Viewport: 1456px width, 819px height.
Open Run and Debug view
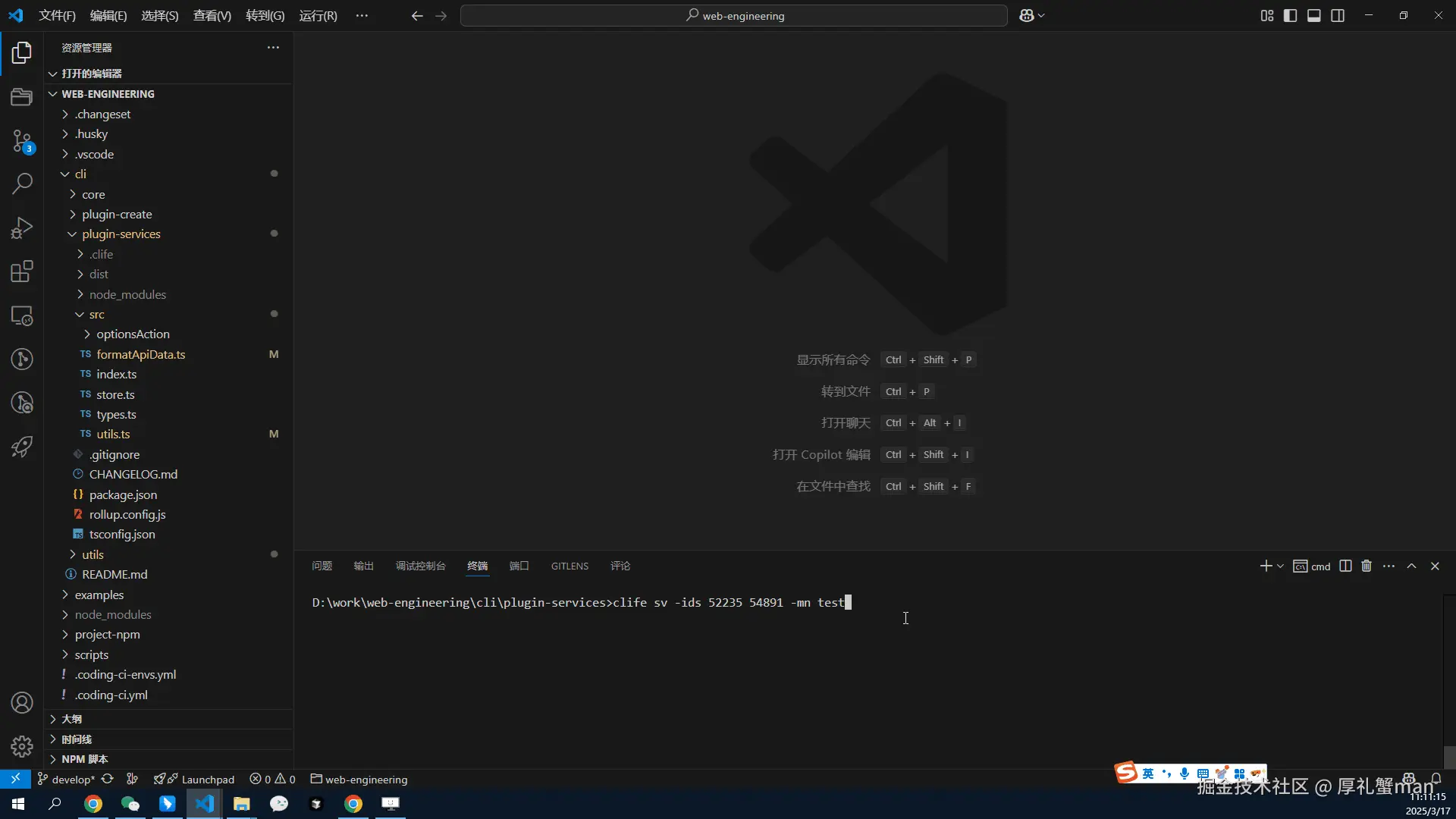point(22,227)
